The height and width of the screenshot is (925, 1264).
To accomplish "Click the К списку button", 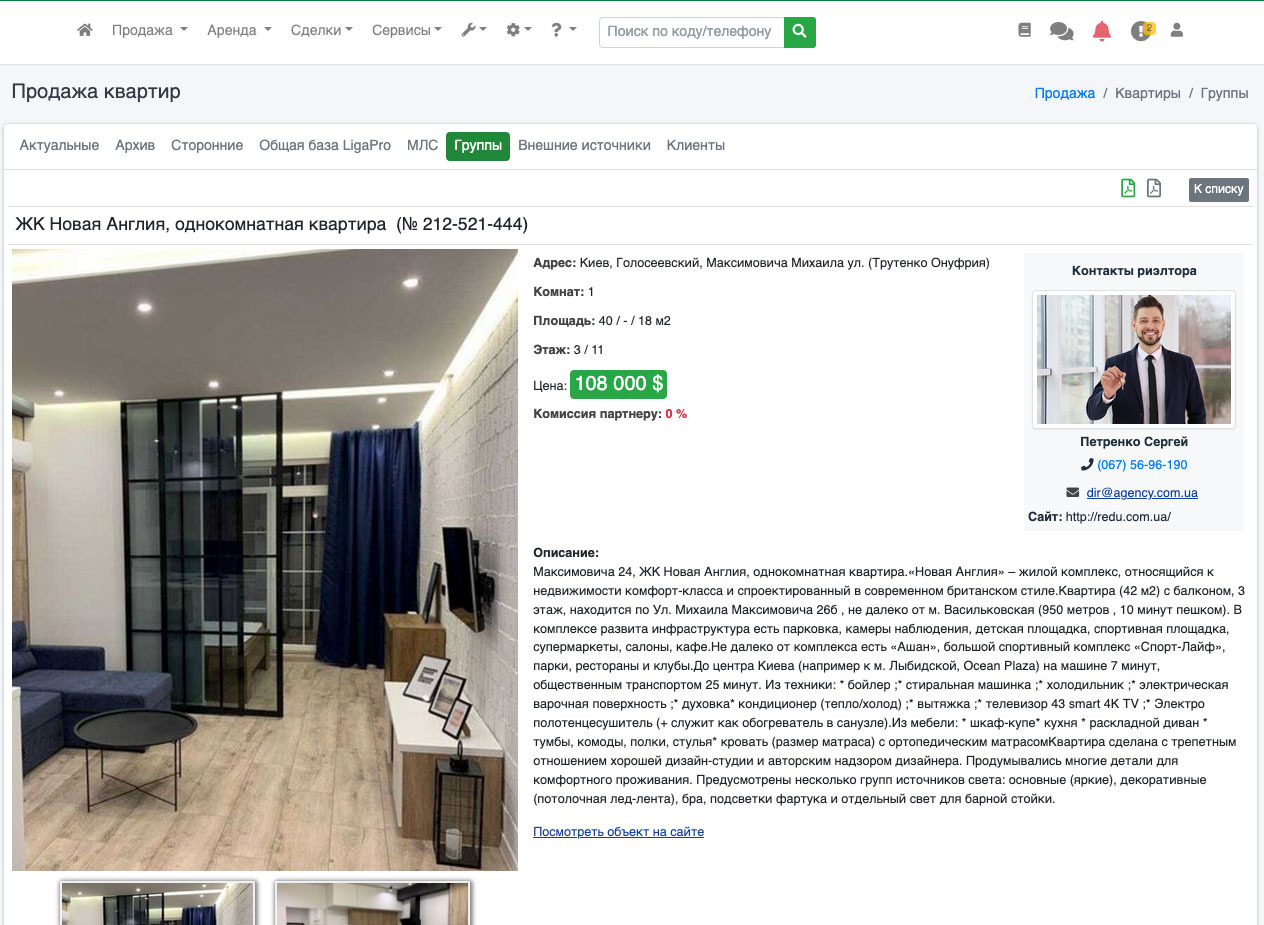I will (1219, 189).
